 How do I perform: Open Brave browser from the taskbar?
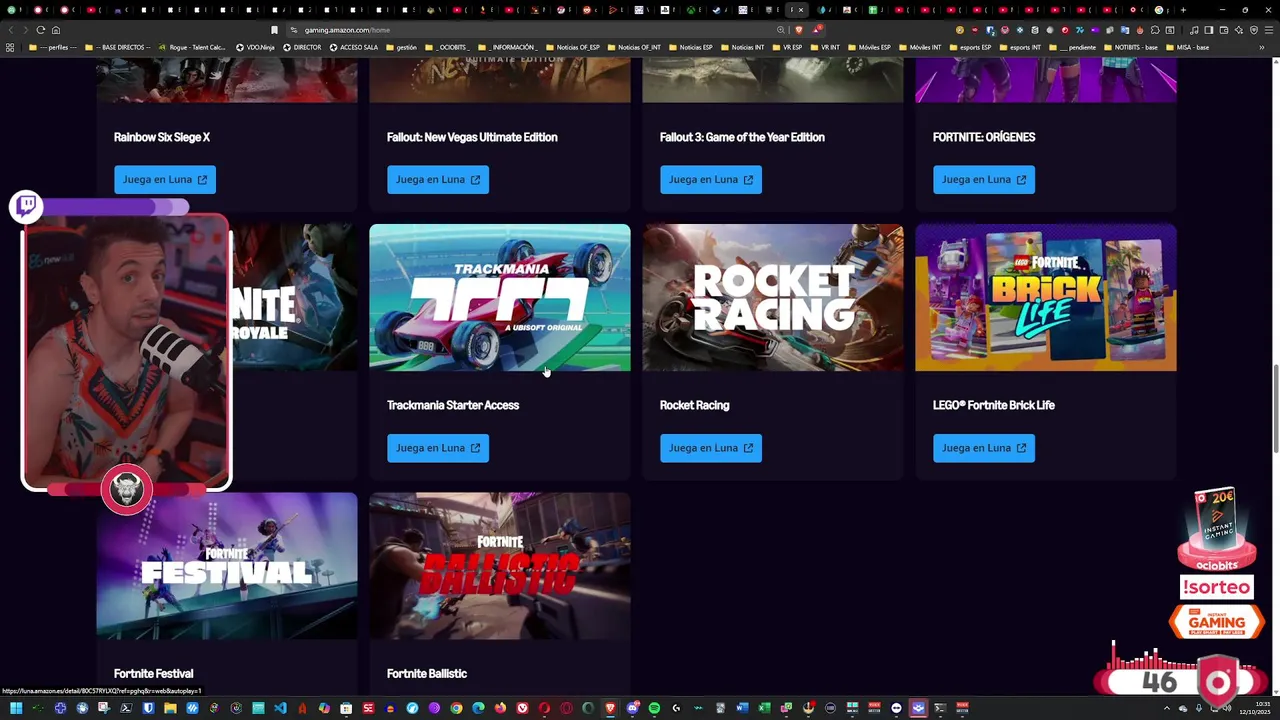click(610, 708)
